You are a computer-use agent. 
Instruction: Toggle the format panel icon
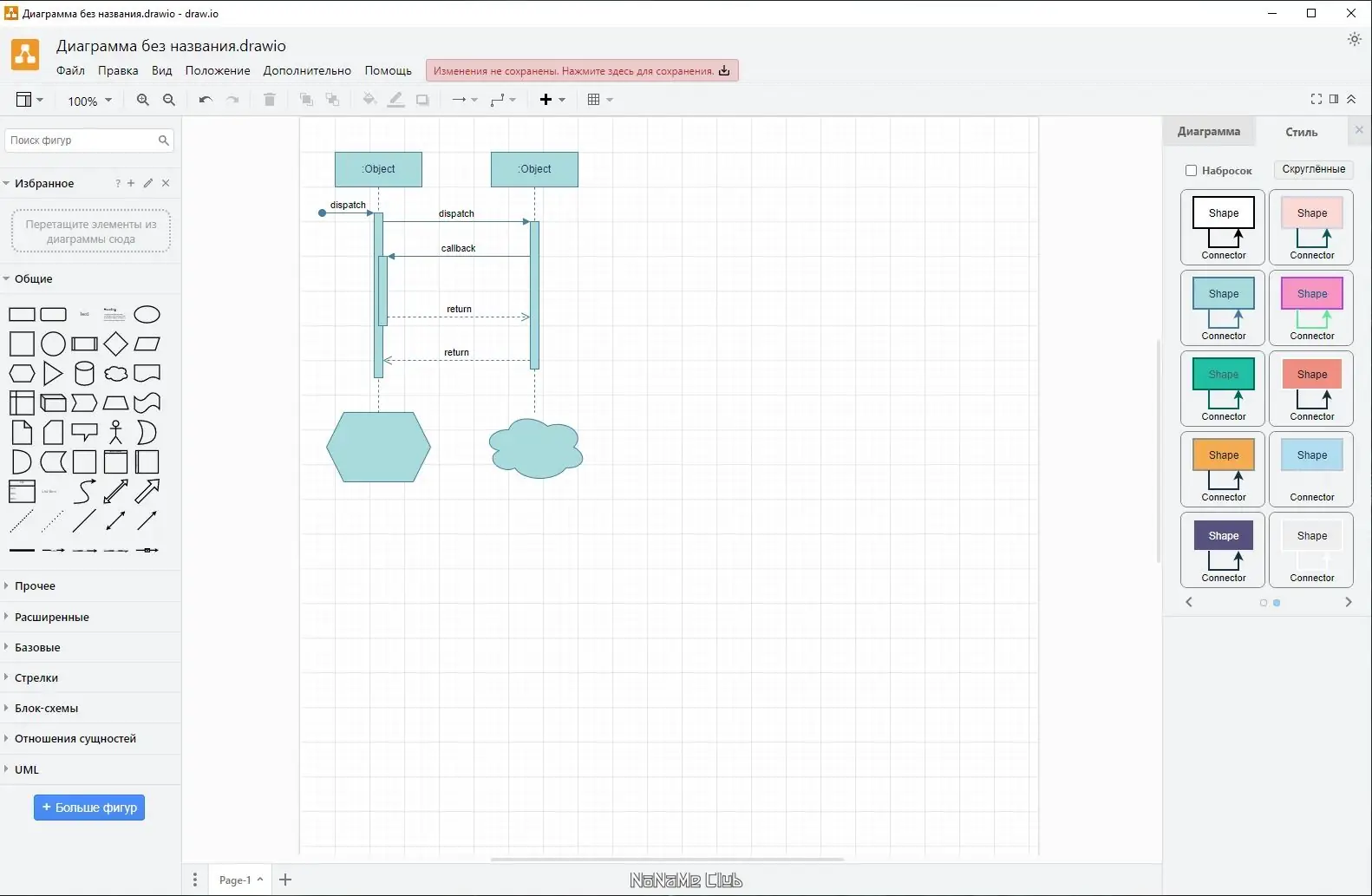1334,99
